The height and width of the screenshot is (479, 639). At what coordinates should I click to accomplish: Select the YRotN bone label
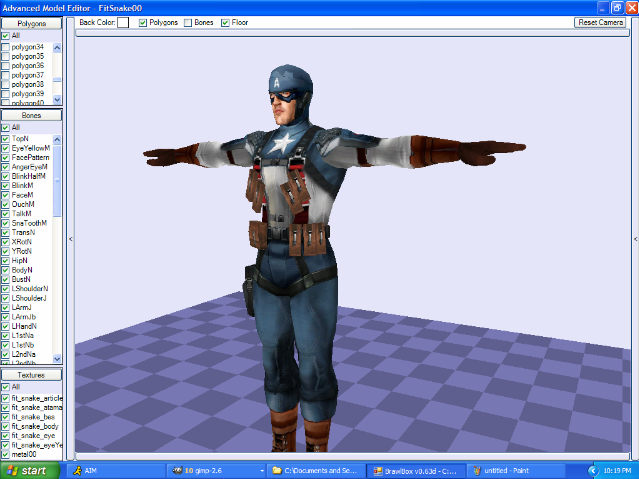coord(22,251)
